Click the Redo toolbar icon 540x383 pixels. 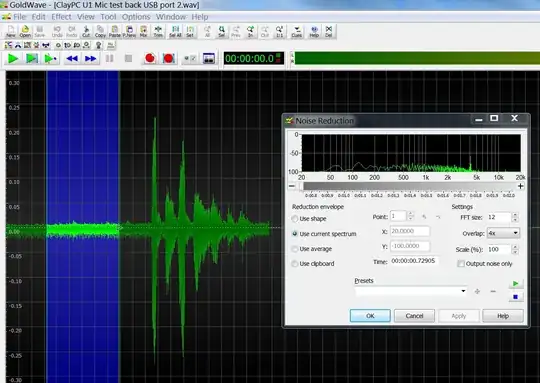71,31
